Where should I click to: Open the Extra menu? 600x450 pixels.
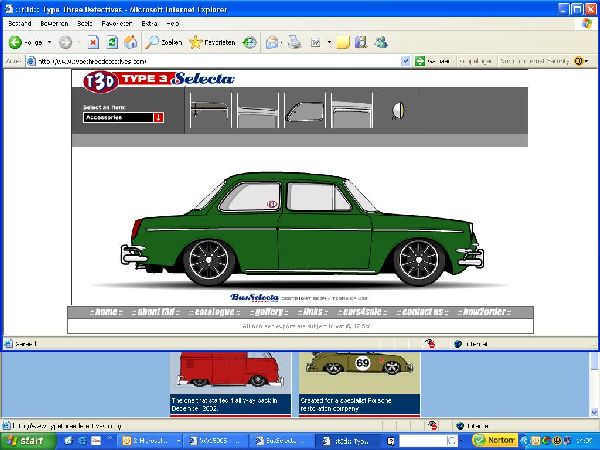tap(149, 22)
